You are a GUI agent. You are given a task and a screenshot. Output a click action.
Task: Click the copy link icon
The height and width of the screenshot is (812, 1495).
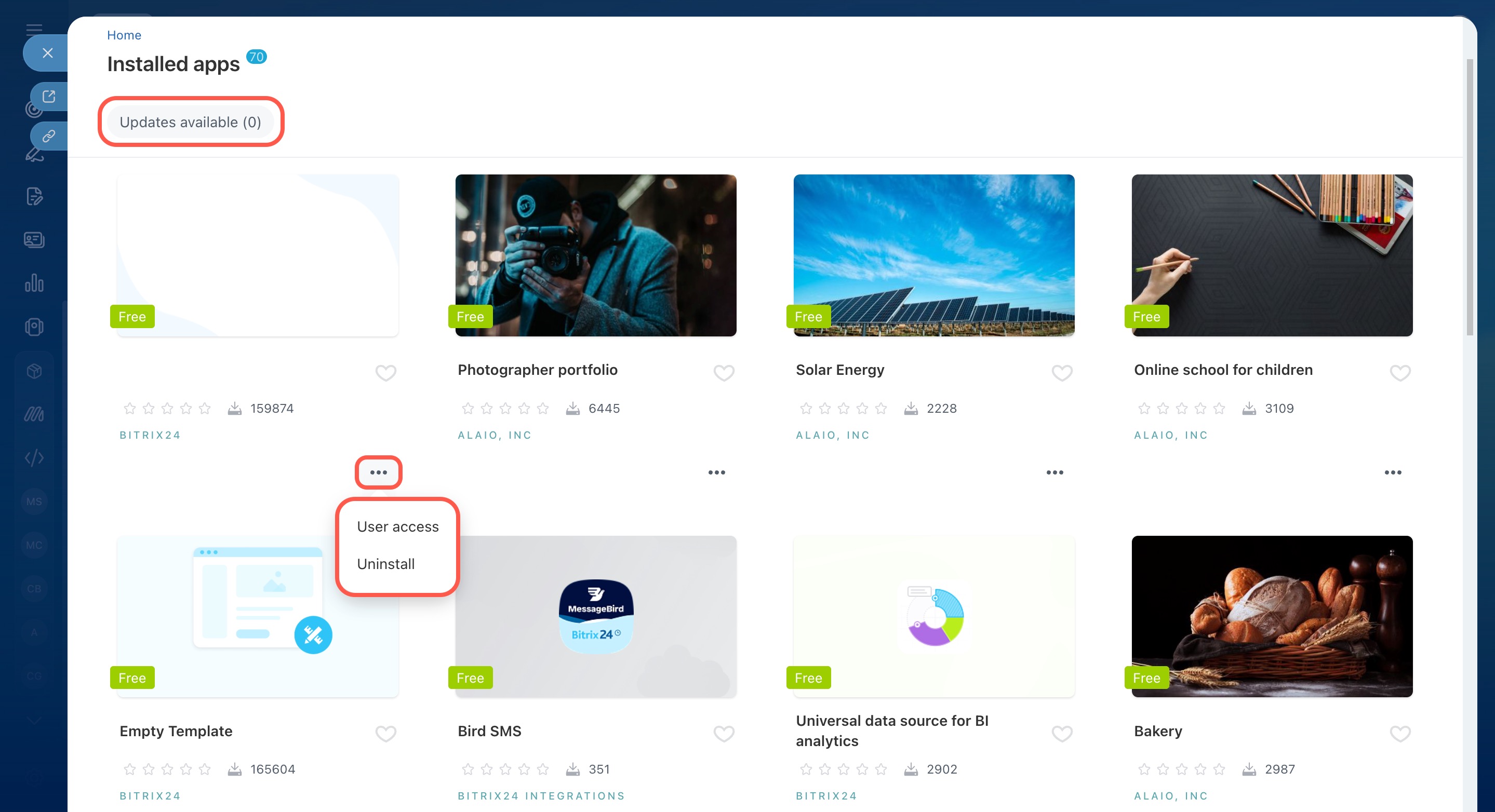point(49,137)
